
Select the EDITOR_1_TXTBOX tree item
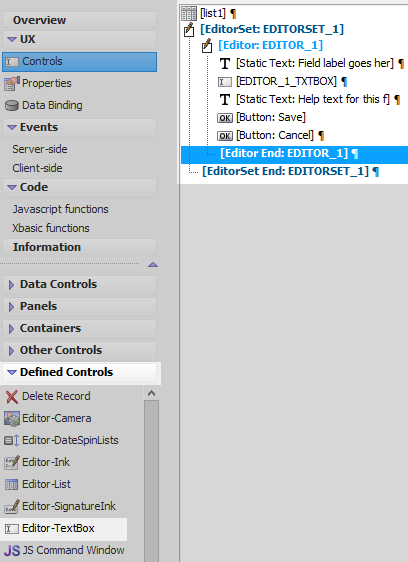pos(283,81)
